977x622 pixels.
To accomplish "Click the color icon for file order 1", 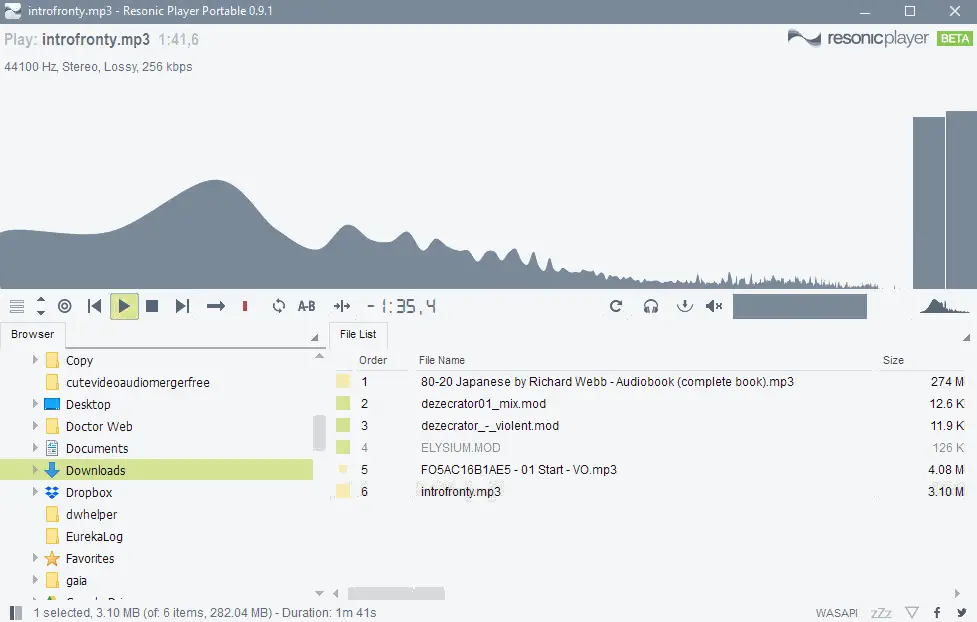I will click(x=343, y=381).
